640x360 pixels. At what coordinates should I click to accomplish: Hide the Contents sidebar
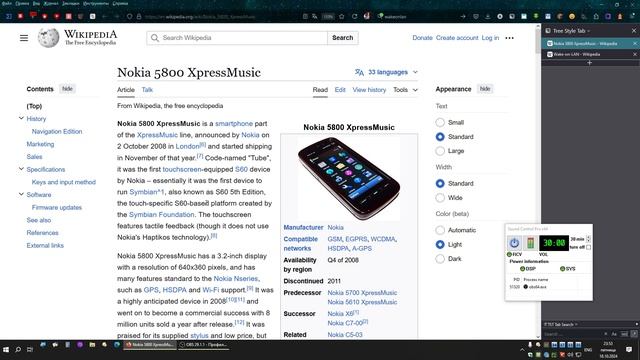tap(67, 89)
